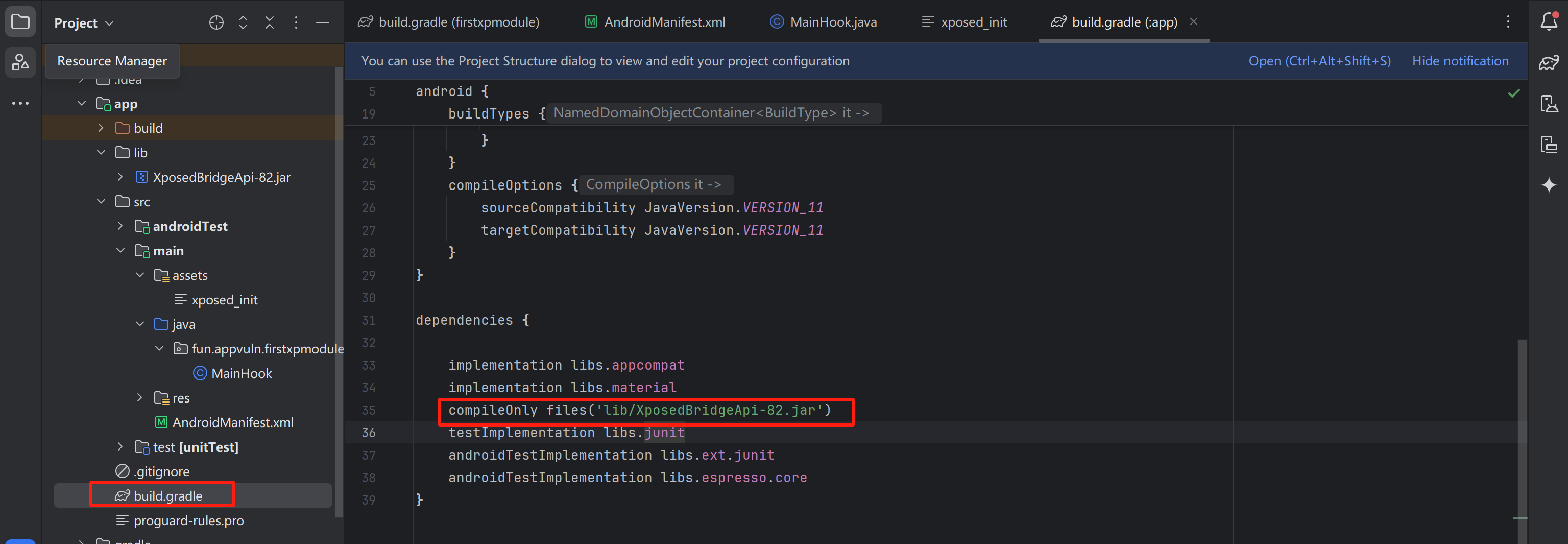The image size is (1568, 544).
Task: Click the green inspection checkmark indicator
Action: 1514,93
